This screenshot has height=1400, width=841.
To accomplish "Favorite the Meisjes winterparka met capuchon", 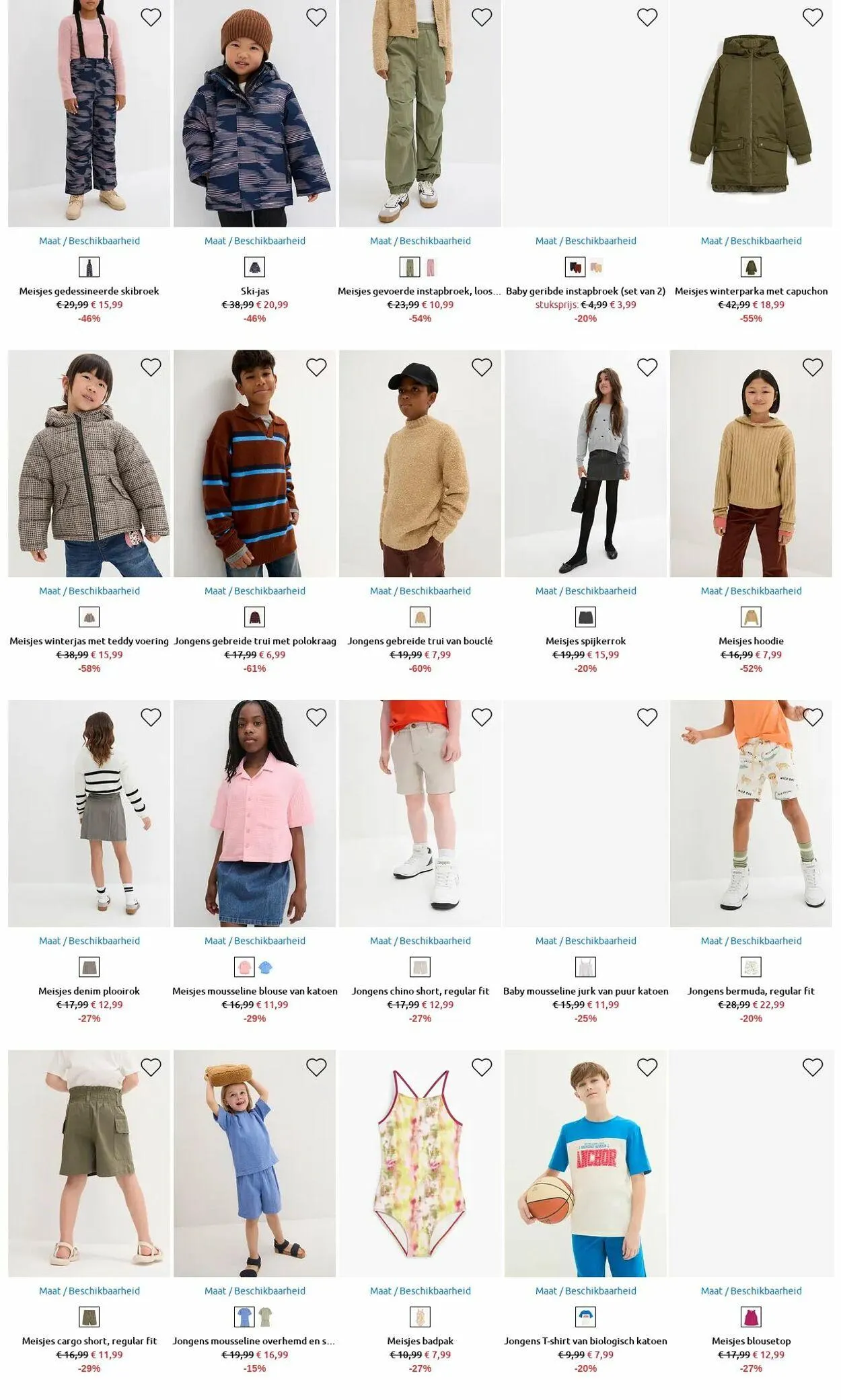I will coord(813,17).
